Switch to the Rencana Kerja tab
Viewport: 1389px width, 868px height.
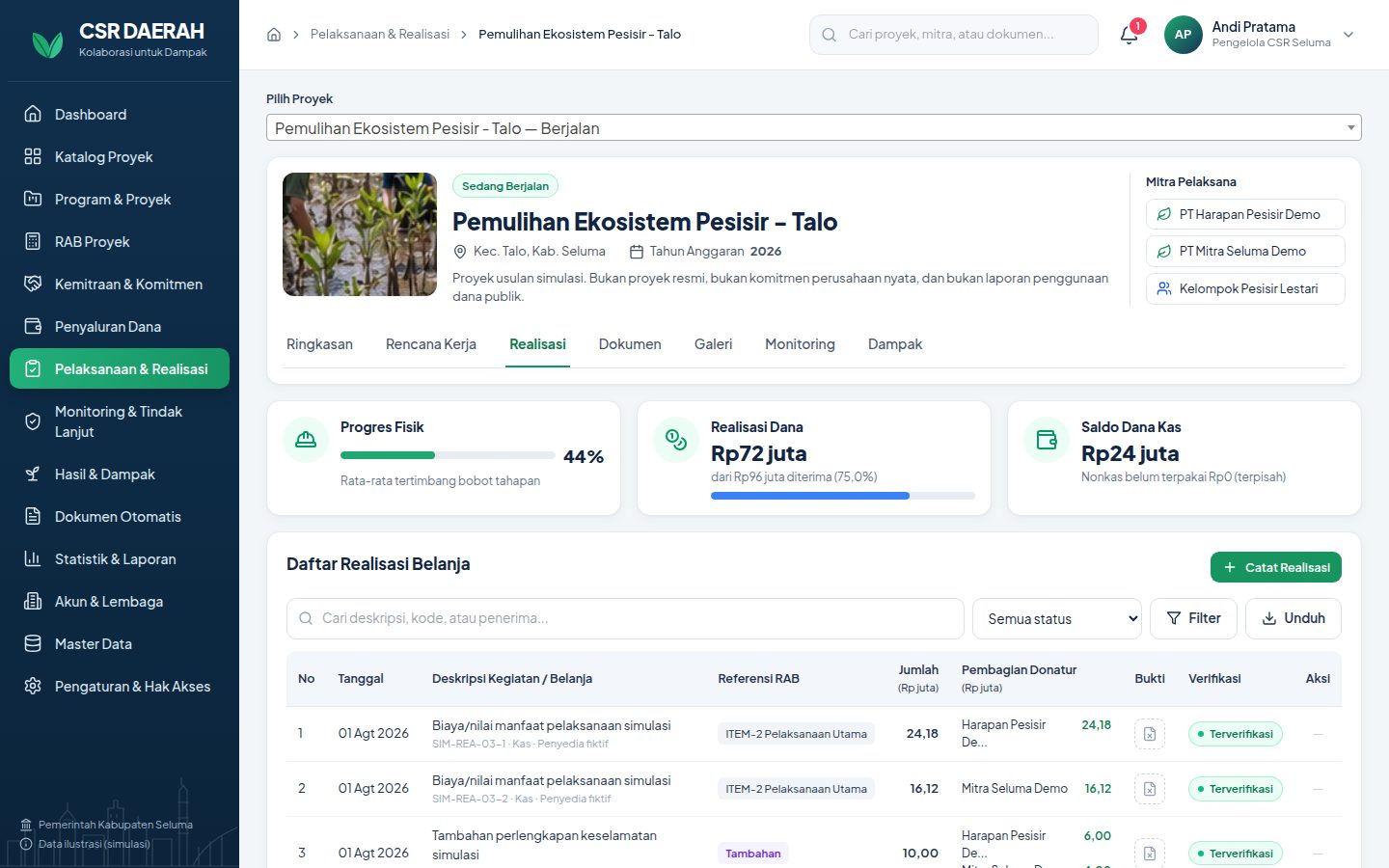click(431, 344)
